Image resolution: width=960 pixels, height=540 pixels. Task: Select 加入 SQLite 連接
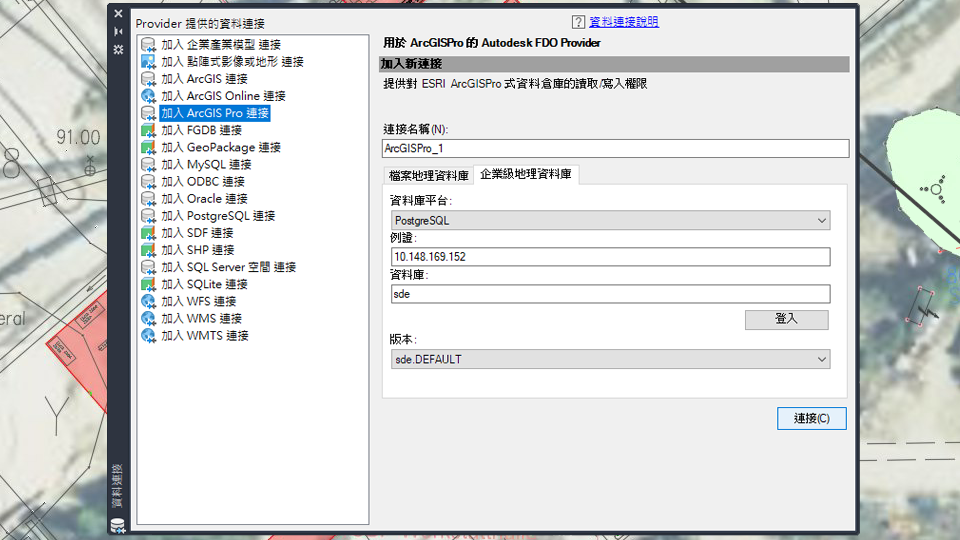point(204,285)
